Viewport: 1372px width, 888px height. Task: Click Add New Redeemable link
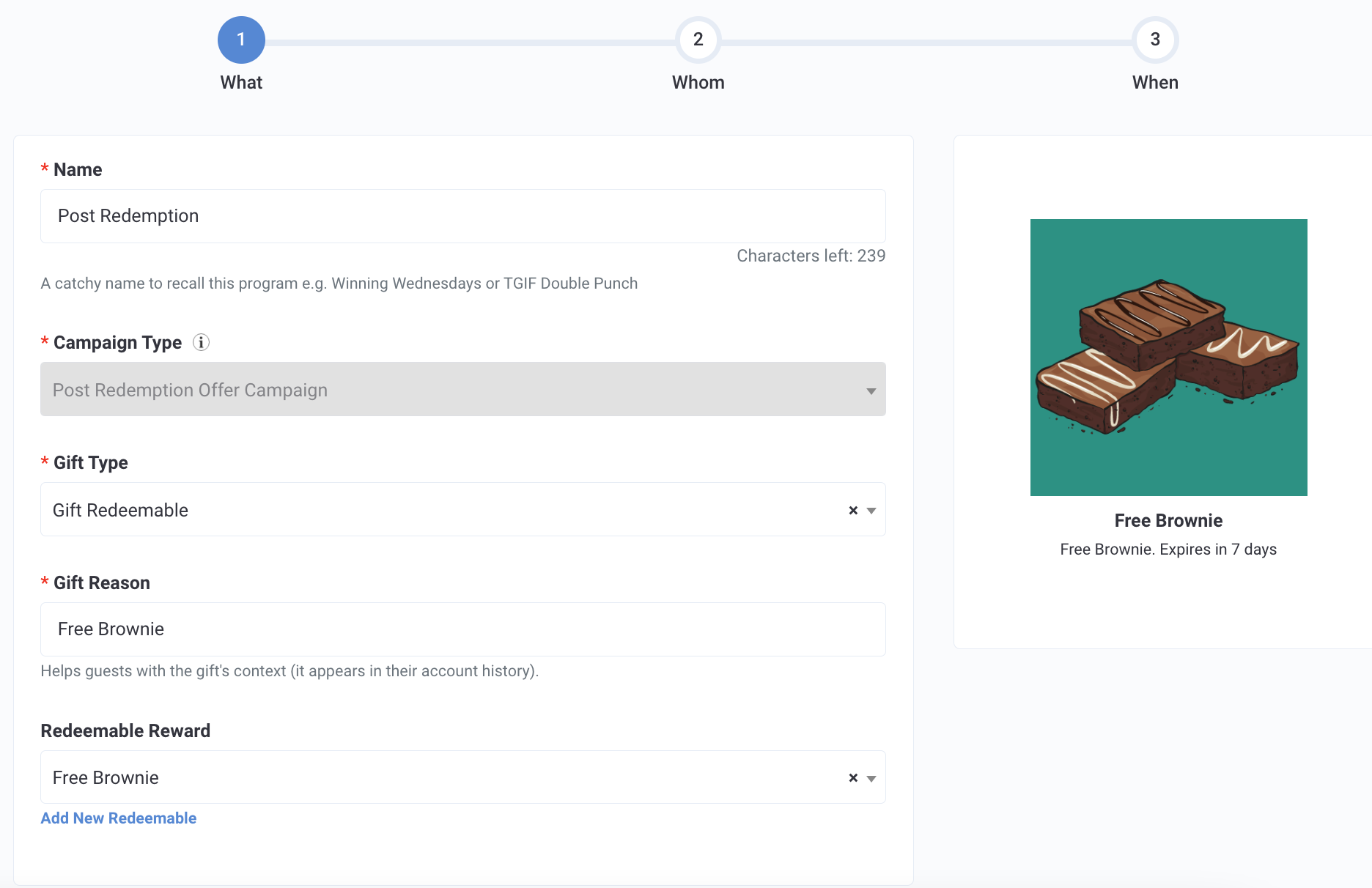coord(119,818)
